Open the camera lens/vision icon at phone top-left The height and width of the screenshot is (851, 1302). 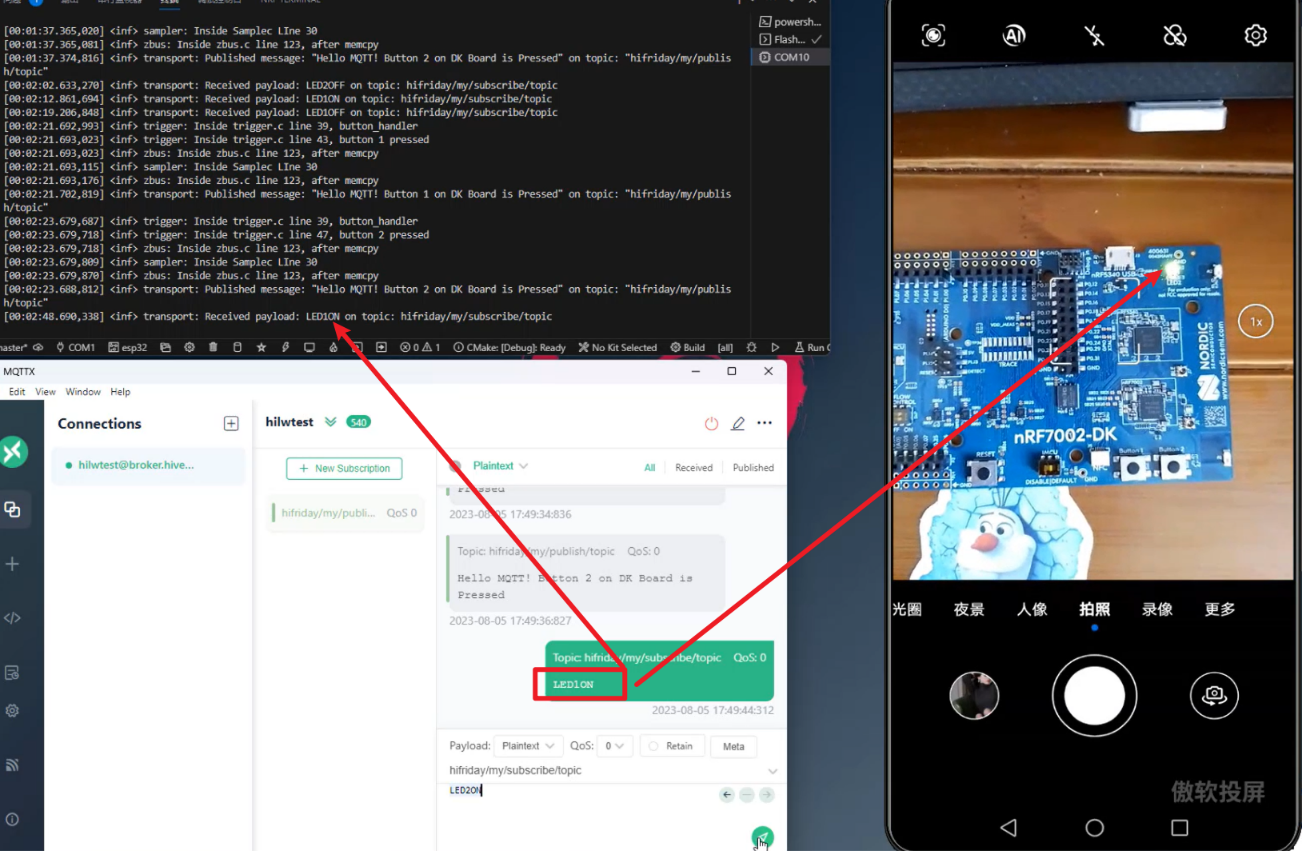point(934,36)
